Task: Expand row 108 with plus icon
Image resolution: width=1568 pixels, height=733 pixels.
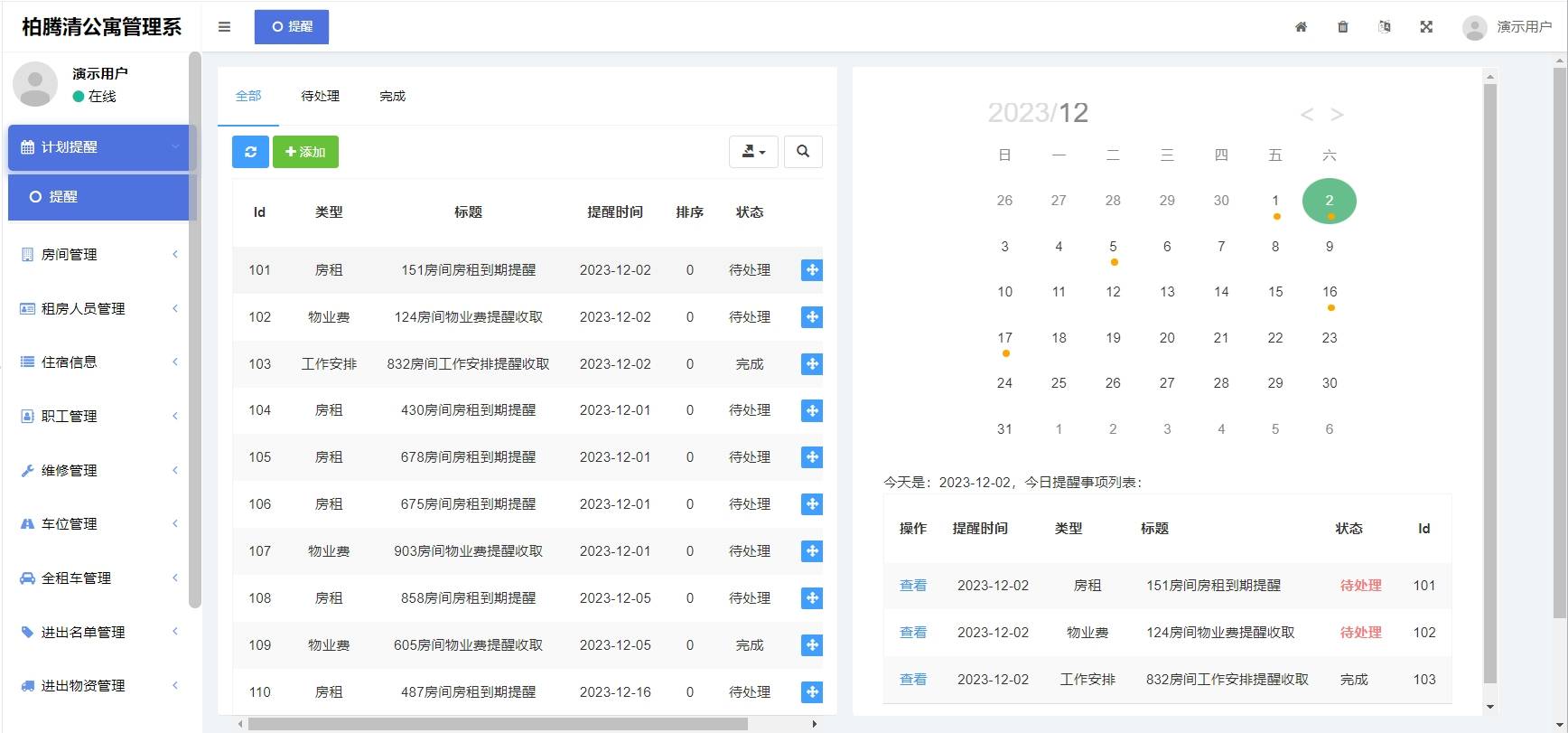Action: tap(812, 598)
